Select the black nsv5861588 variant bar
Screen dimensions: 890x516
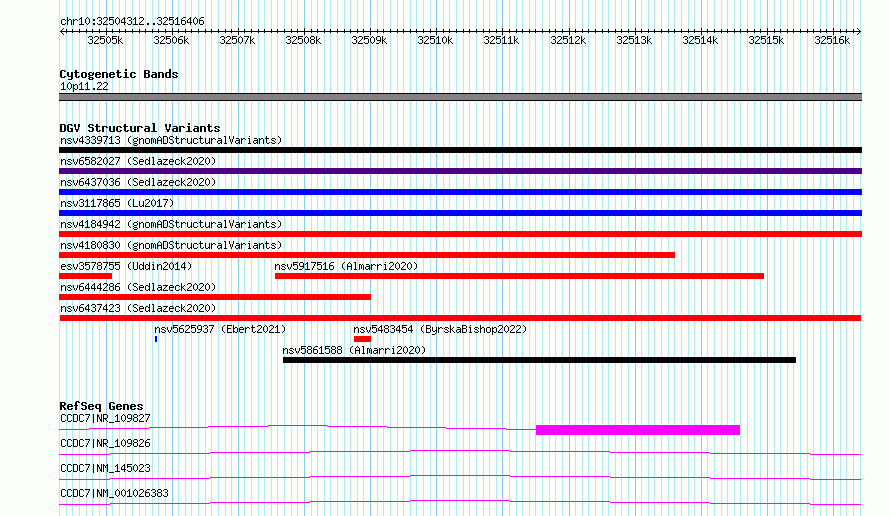pos(539,360)
